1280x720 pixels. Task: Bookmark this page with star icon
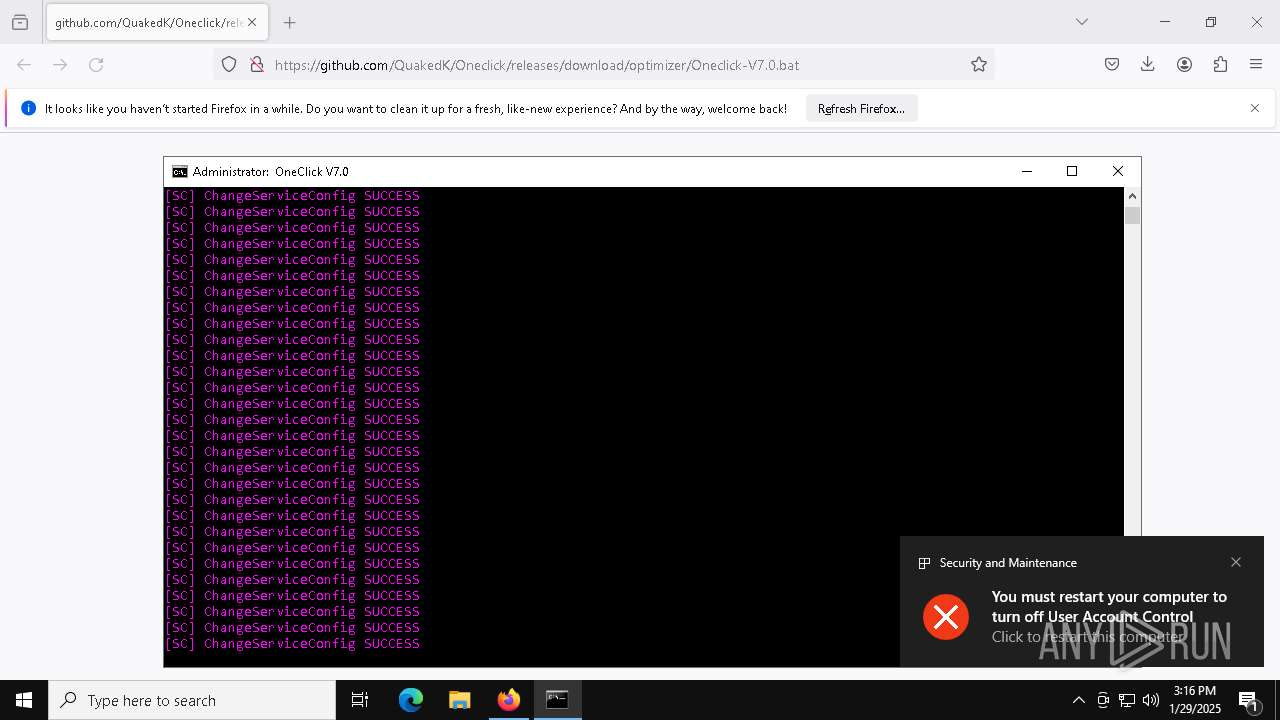coord(979,65)
